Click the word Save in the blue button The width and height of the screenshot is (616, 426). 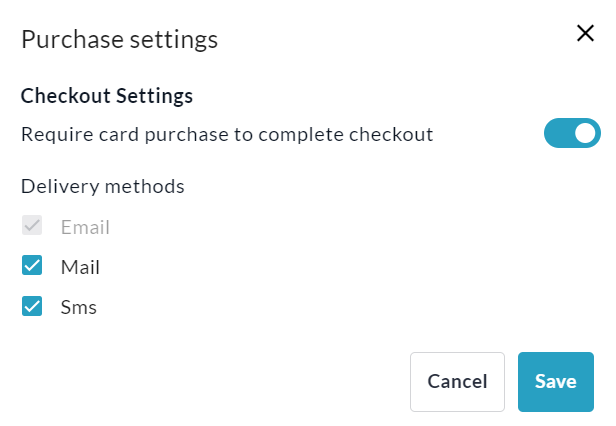[x=555, y=381]
